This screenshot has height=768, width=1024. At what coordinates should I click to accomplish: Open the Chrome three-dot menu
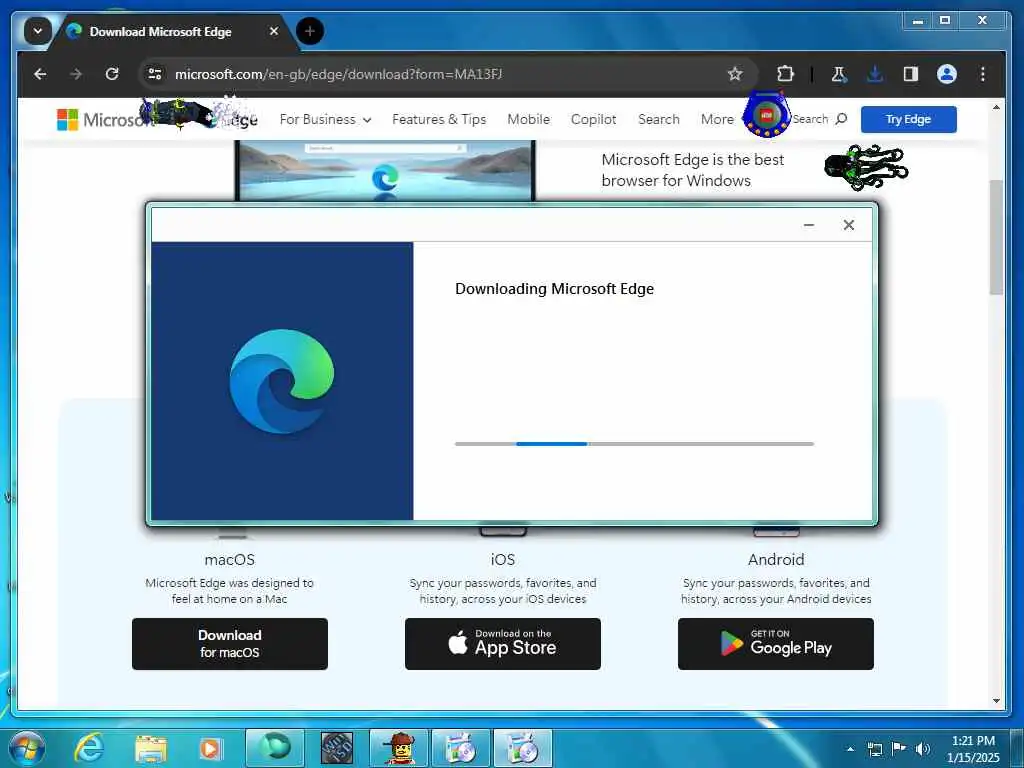coord(982,74)
